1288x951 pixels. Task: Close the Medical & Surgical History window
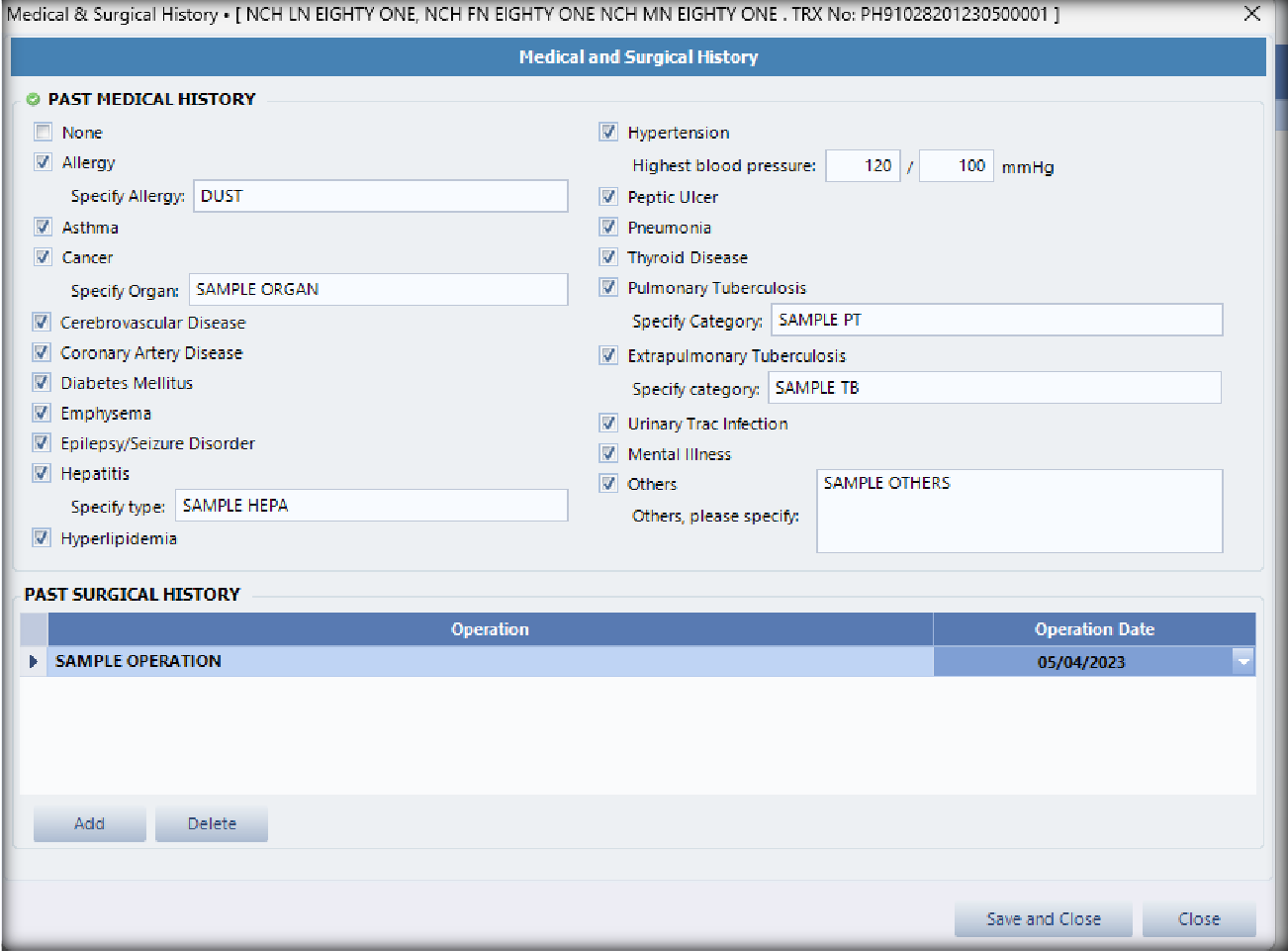click(x=1251, y=14)
